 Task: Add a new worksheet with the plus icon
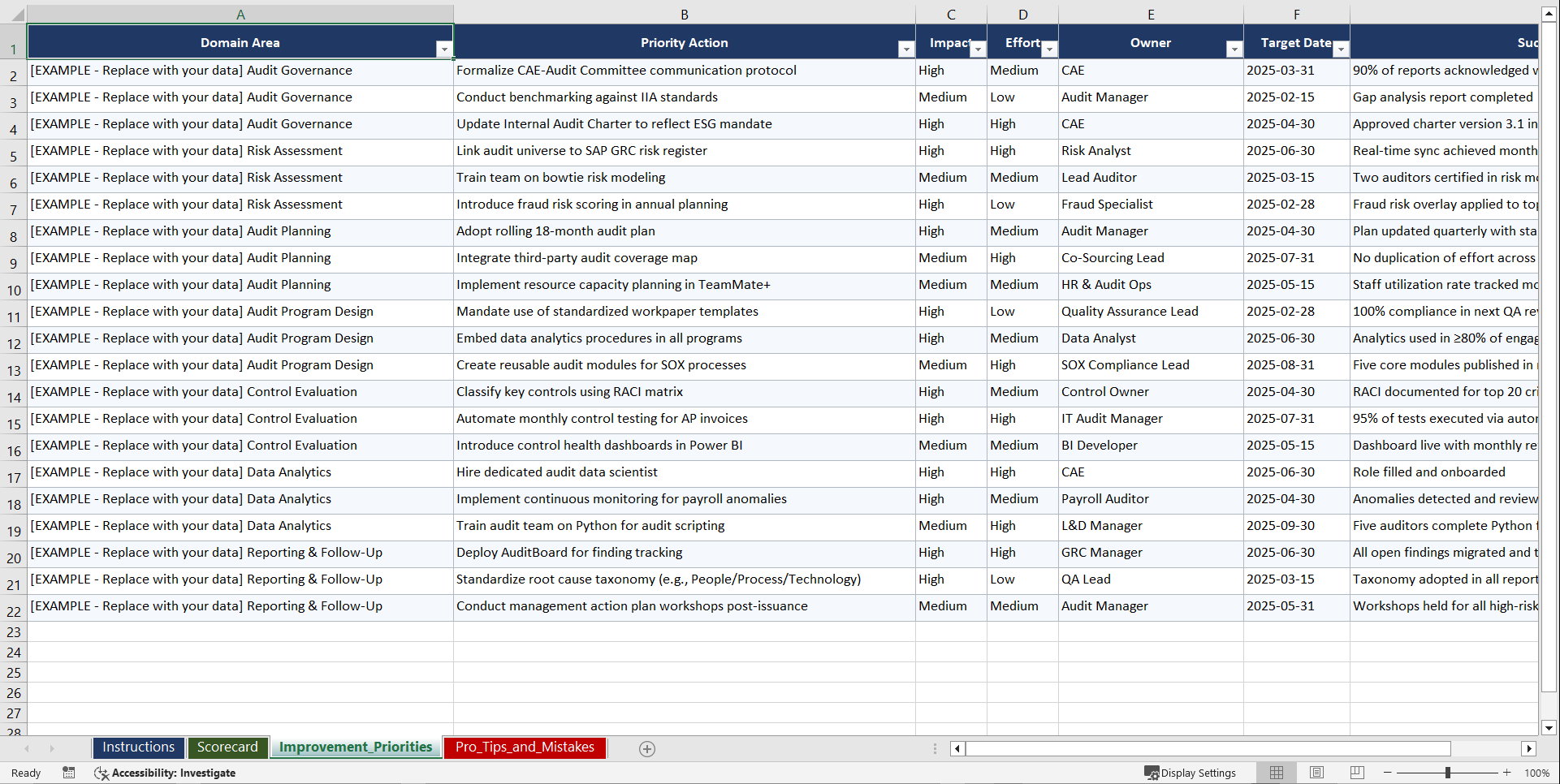coord(647,748)
